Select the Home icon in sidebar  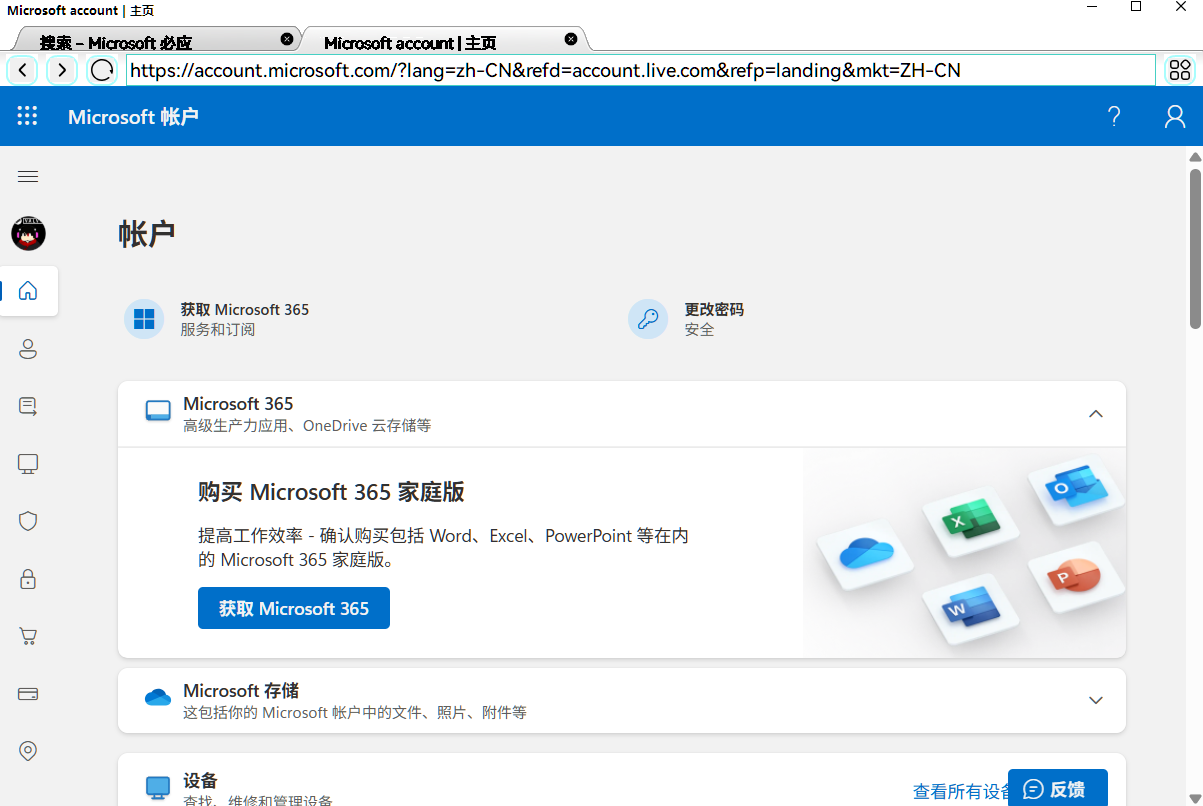coord(28,291)
